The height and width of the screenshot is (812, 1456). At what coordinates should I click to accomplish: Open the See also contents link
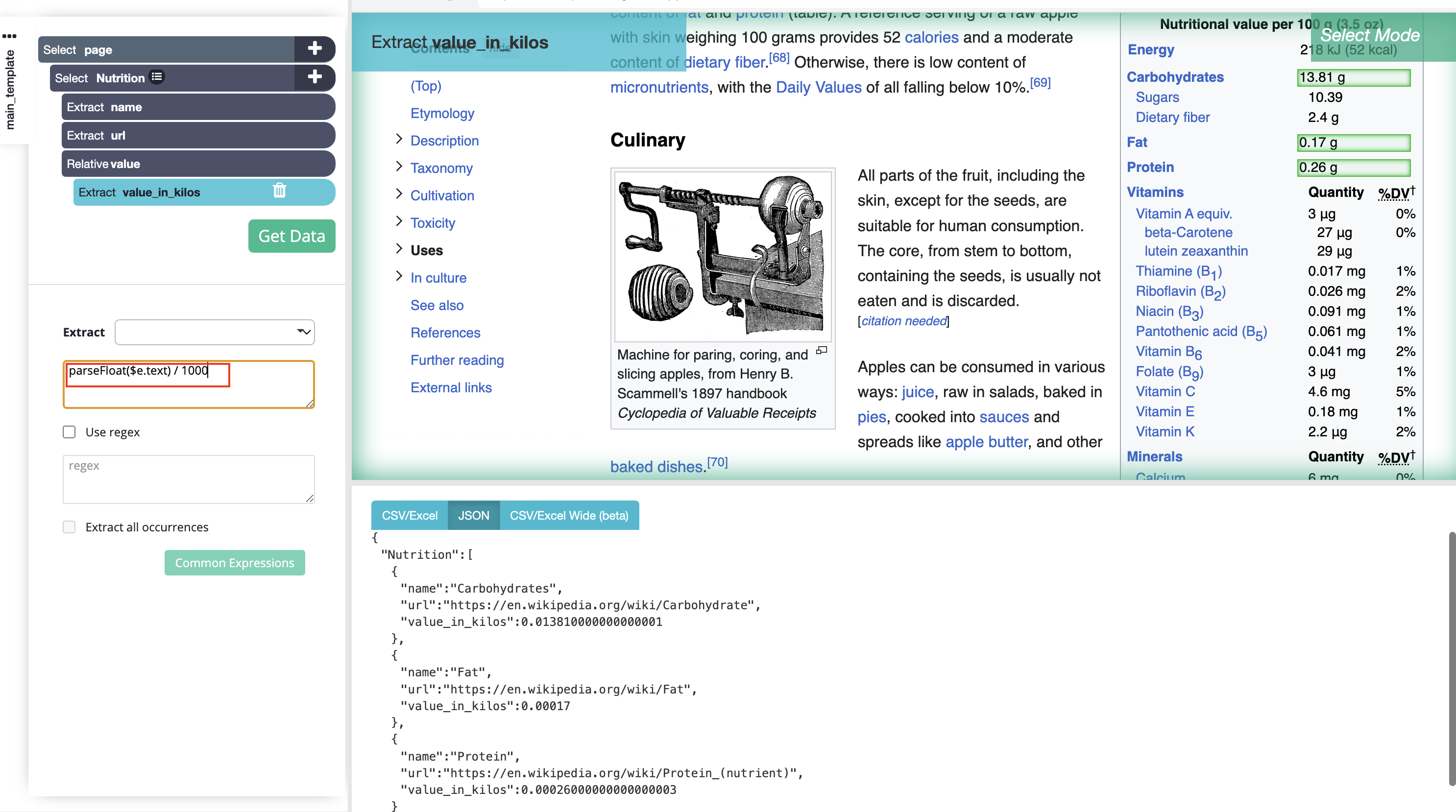point(437,305)
